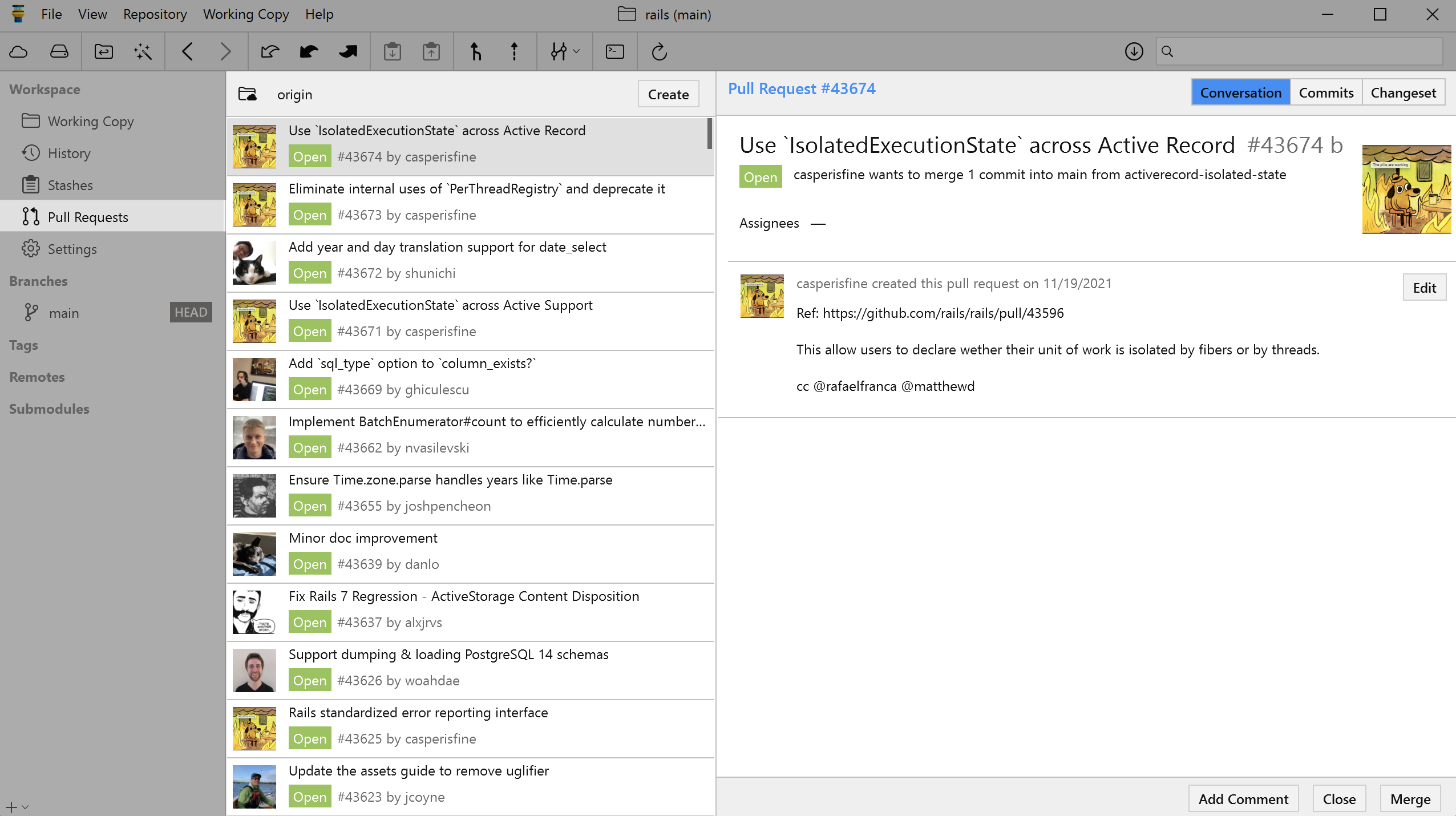This screenshot has height=816, width=1456.
Task: Open the Git Flow dropdown arrow
Action: pos(576,52)
